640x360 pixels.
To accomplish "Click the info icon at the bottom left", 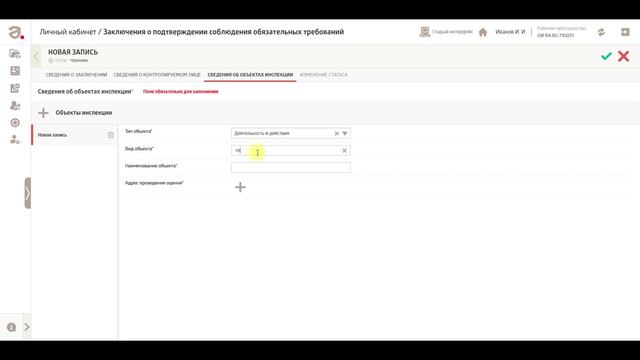I will (11, 327).
